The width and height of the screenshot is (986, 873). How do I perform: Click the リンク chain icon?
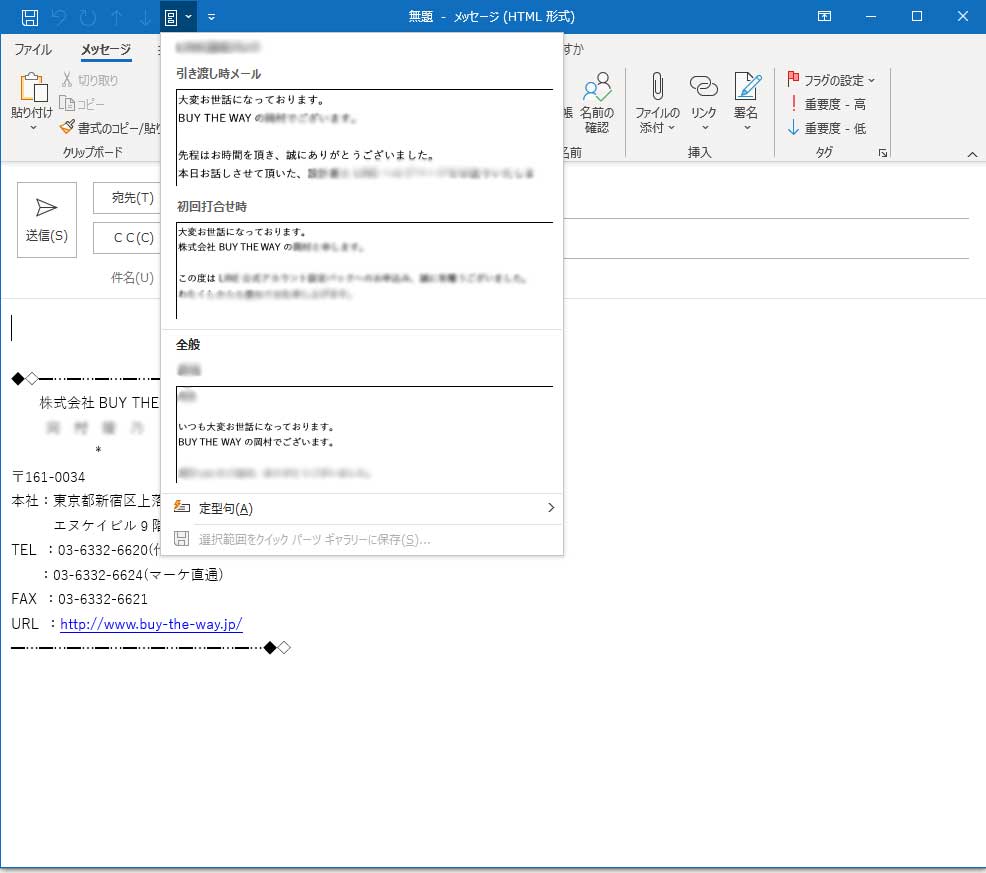coord(704,86)
